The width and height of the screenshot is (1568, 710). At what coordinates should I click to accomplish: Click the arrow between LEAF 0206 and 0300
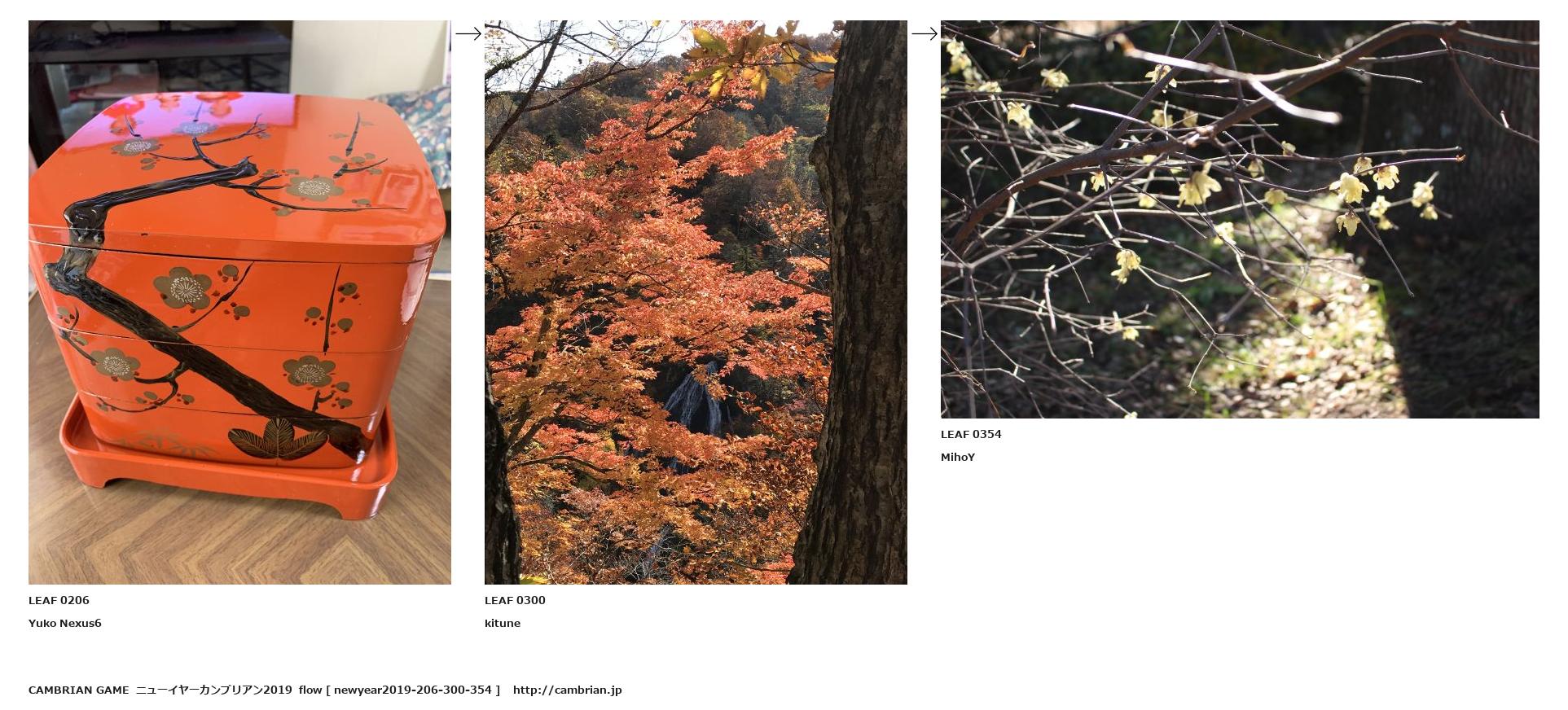[468, 33]
